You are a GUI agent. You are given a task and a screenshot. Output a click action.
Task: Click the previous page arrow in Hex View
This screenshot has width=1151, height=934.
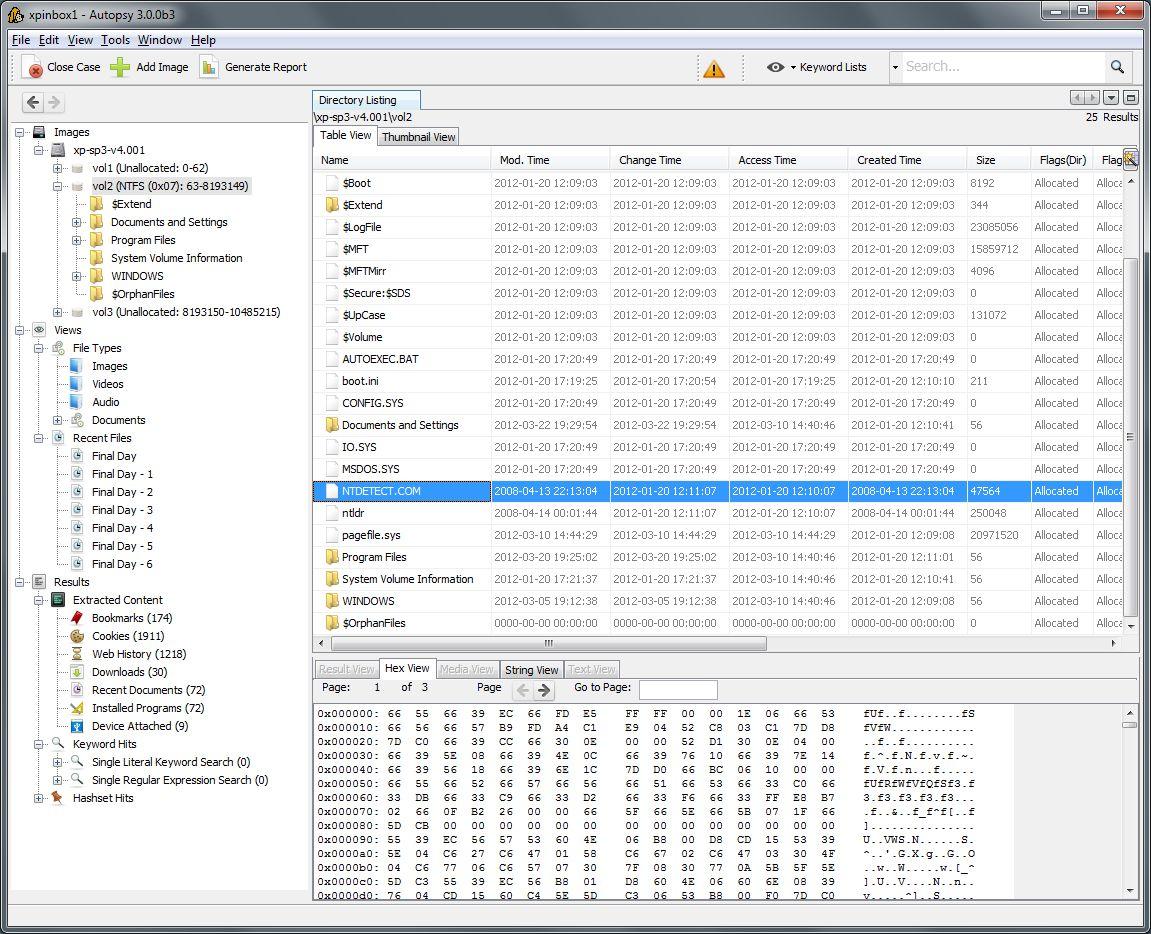click(x=523, y=689)
